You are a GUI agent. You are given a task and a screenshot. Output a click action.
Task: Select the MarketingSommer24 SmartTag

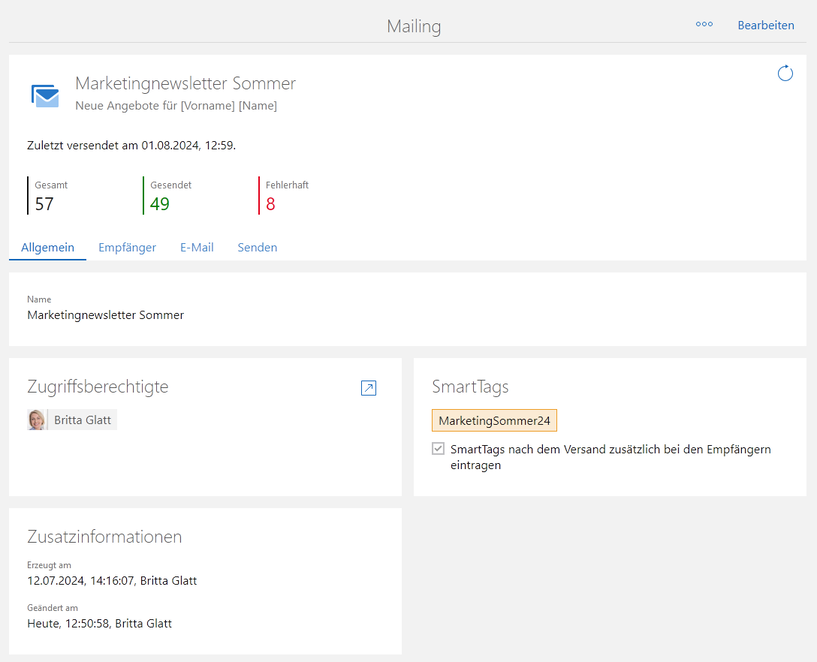click(494, 421)
